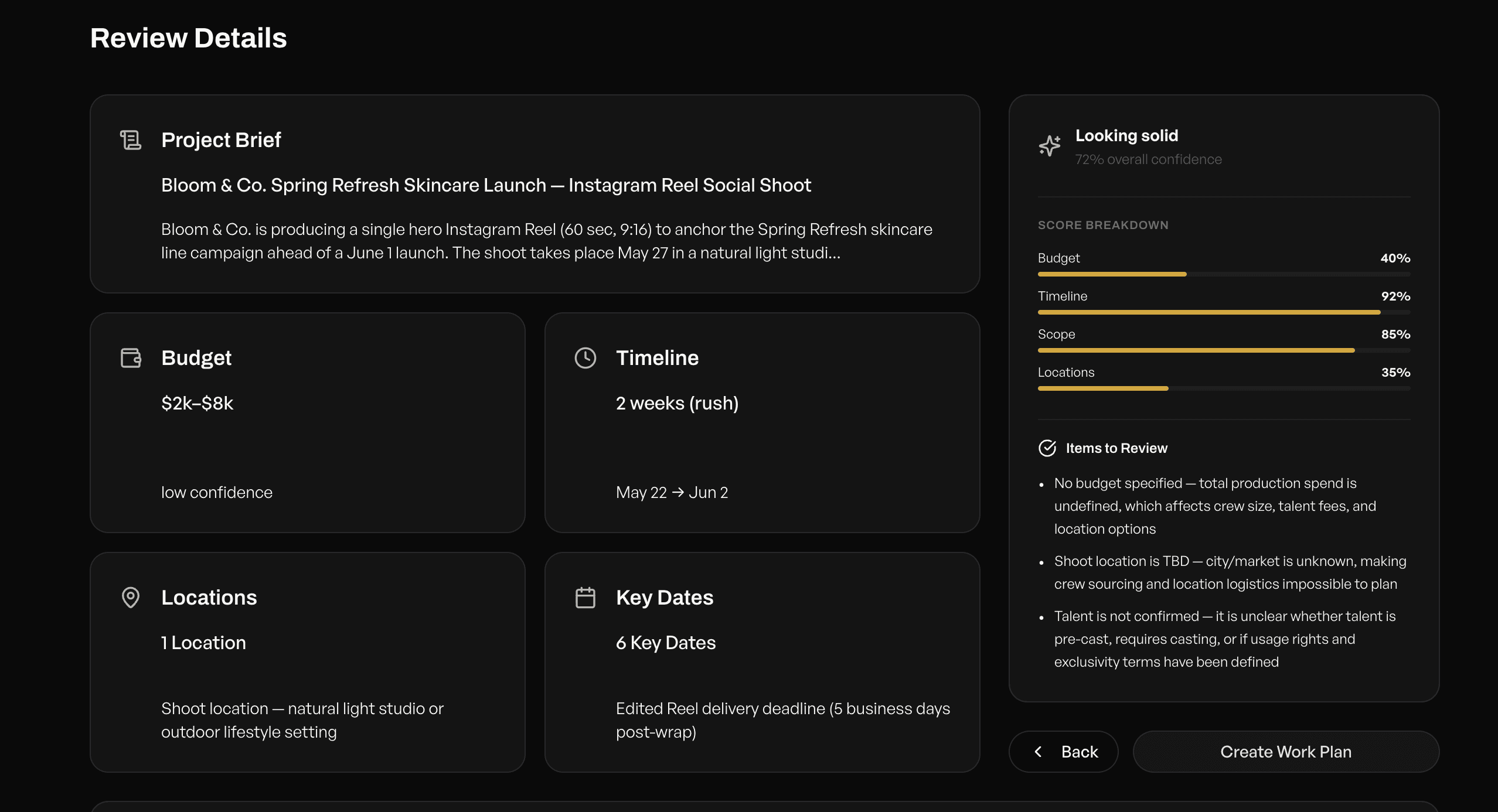Click the Key Dates calendar icon
The height and width of the screenshot is (812, 1498).
[585, 598]
